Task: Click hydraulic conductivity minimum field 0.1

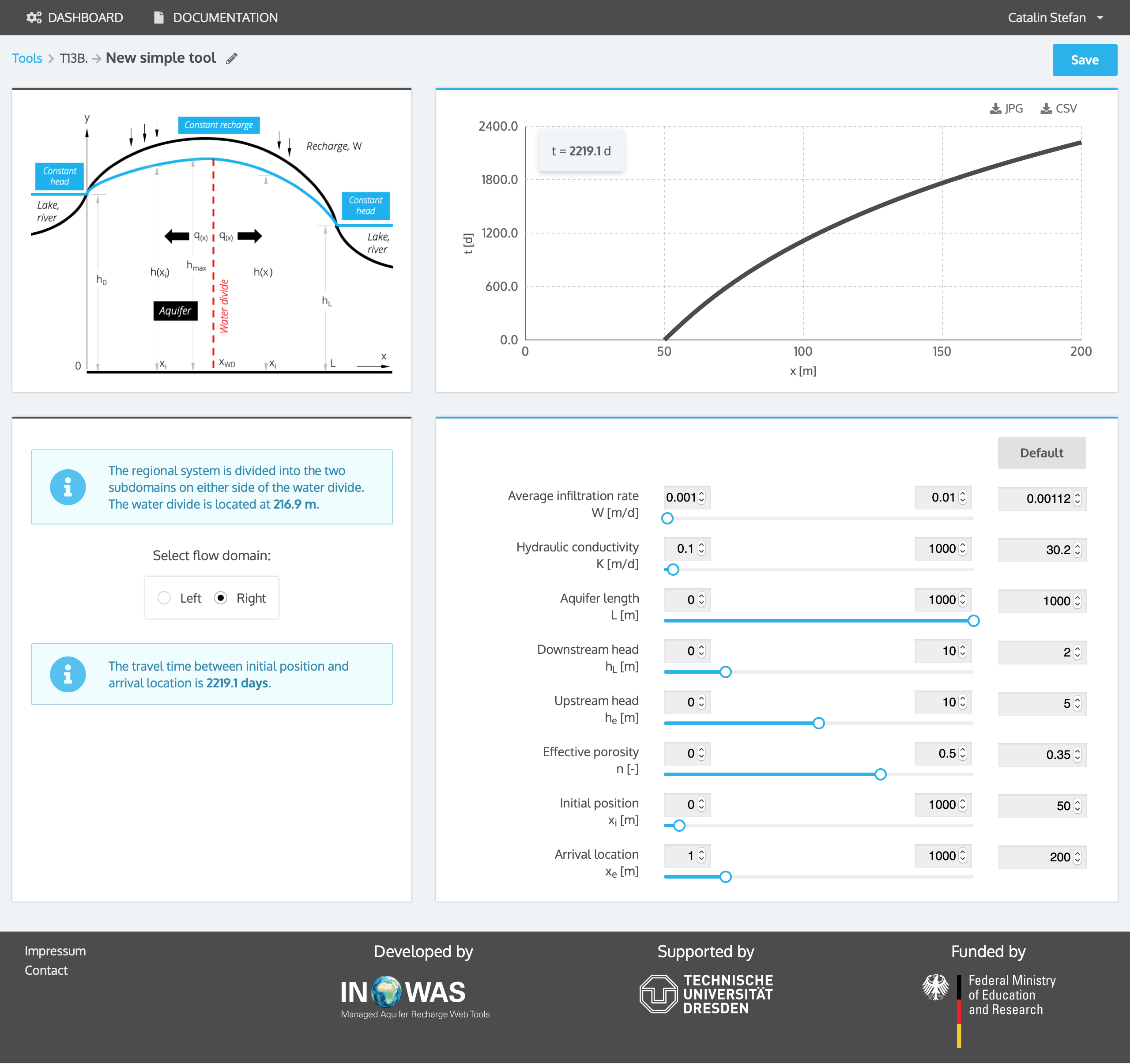Action: 687,548
